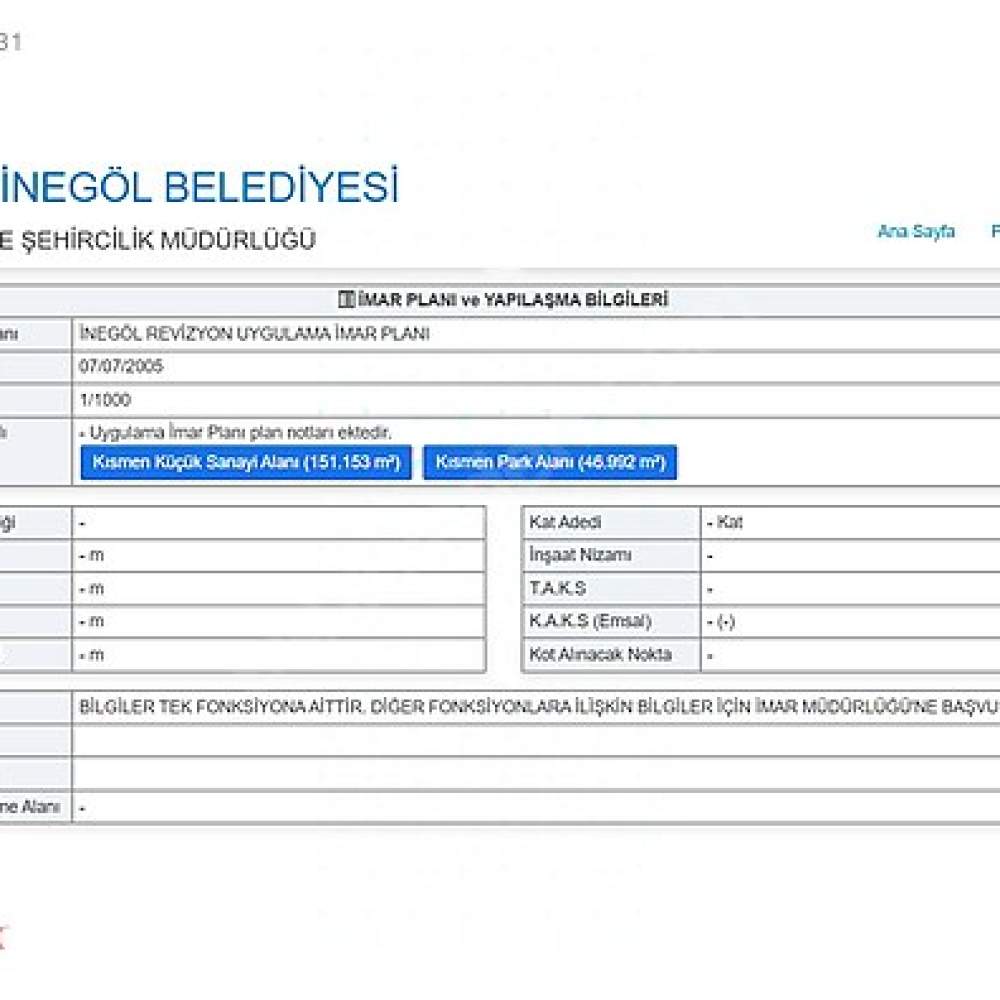Click the table icon beside İMAR PLANI header
This screenshot has height=1000, width=1000.
point(346,299)
